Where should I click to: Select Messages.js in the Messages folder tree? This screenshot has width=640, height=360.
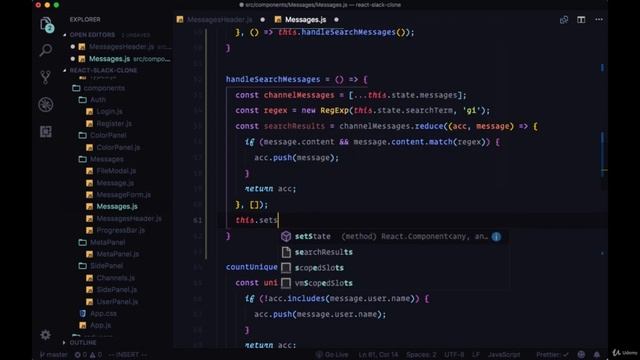pyautogui.click(x=117, y=207)
